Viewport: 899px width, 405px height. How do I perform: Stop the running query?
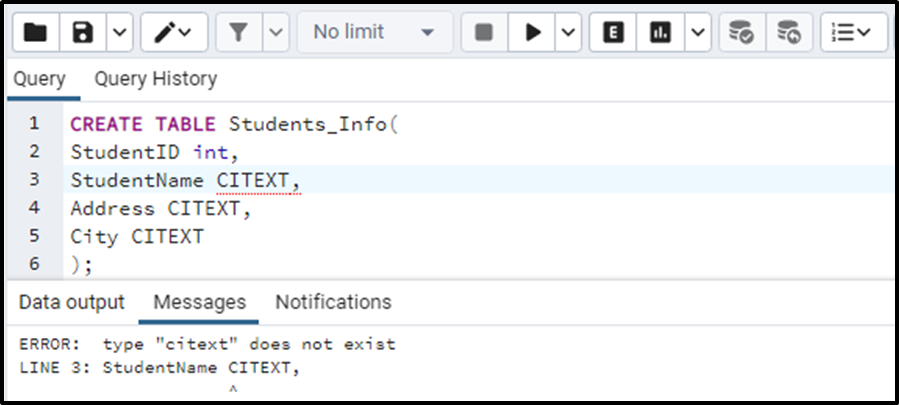tap(484, 33)
